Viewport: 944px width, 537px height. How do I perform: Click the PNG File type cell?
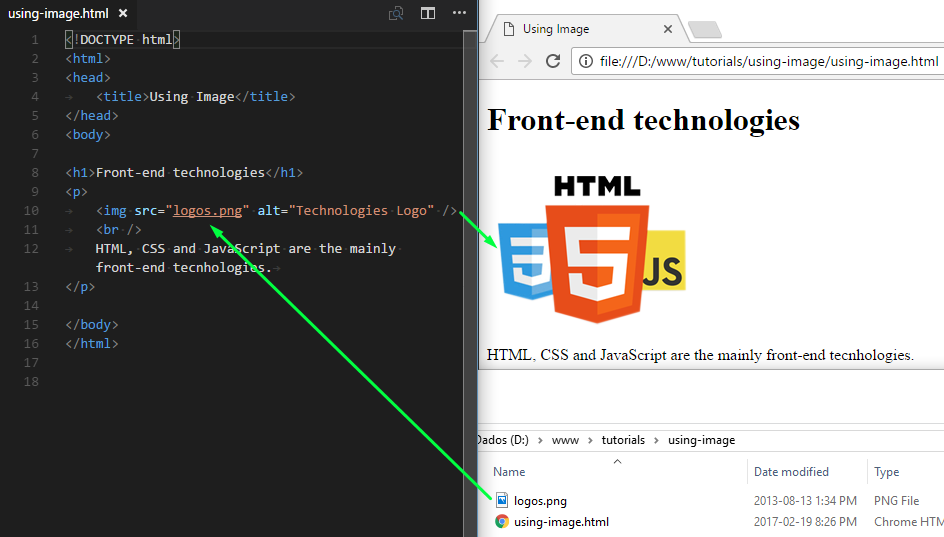tap(896, 501)
